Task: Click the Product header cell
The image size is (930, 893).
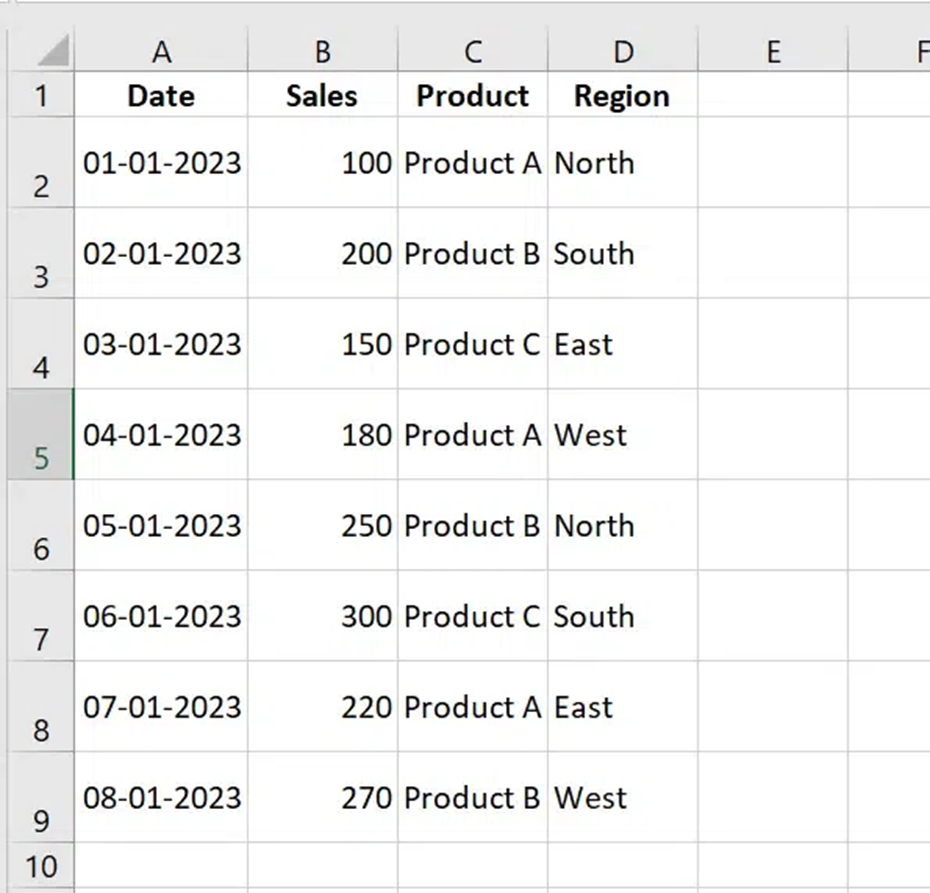Action: pos(473,94)
